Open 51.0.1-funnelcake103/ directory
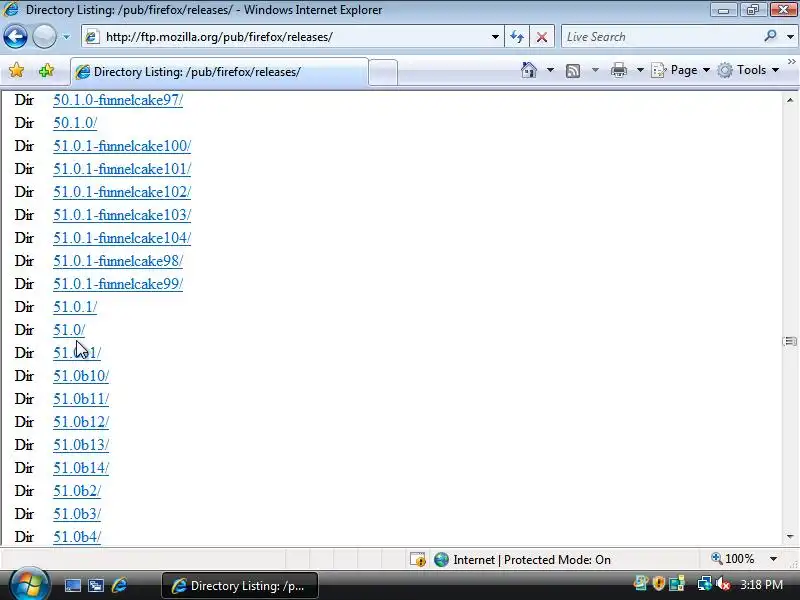This screenshot has width=800, height=600. pyautogui.click(x=122, y=215)
